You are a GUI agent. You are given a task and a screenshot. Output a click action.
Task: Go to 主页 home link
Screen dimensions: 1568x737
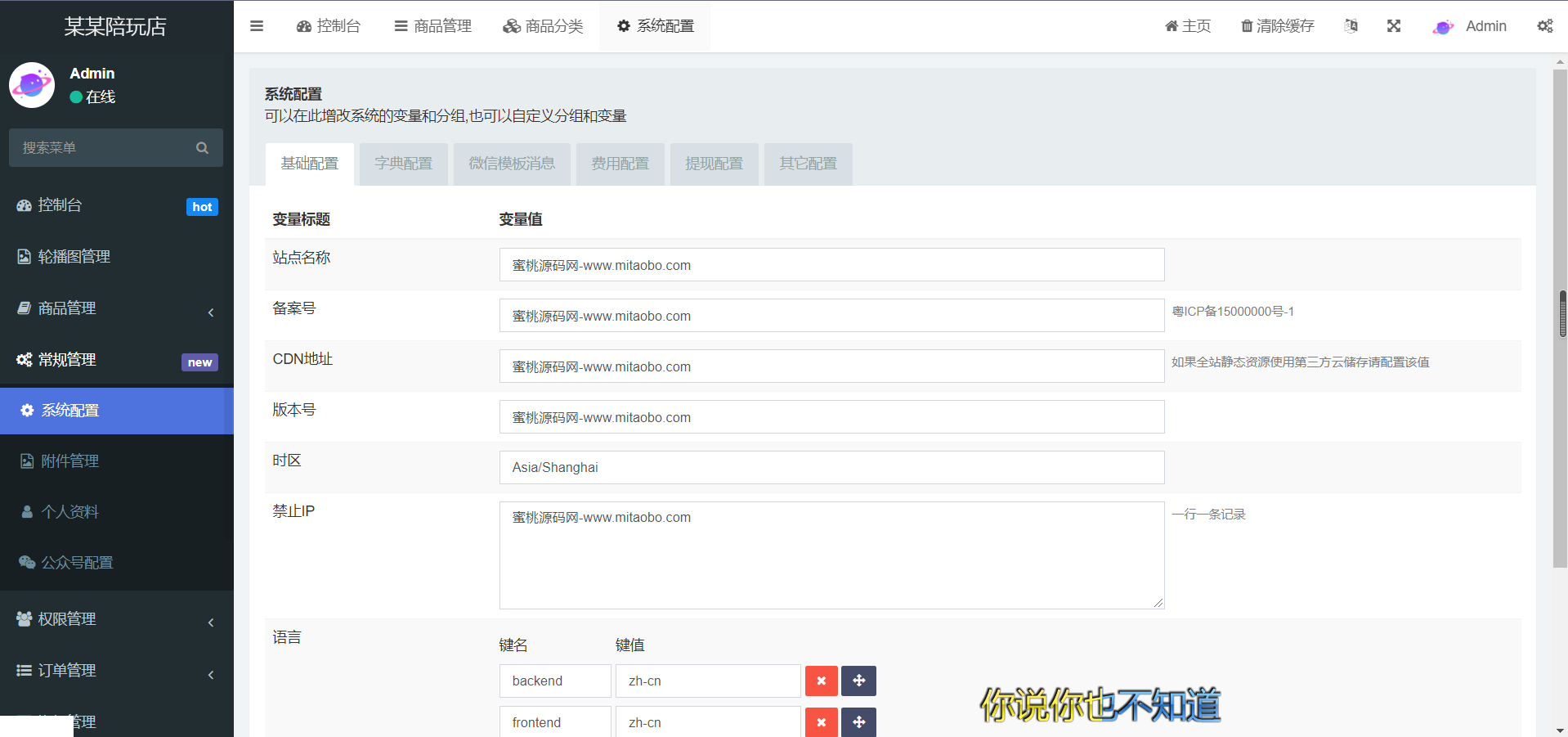(x=1188, y=26)
